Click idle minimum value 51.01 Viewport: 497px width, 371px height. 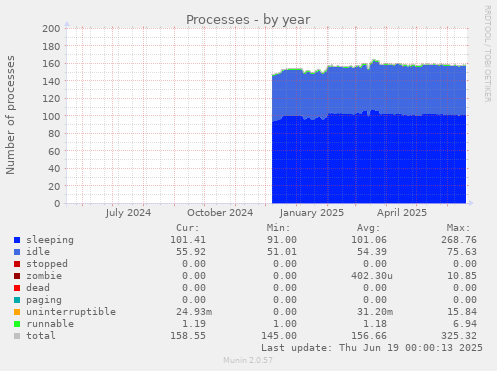click(282, 252)
